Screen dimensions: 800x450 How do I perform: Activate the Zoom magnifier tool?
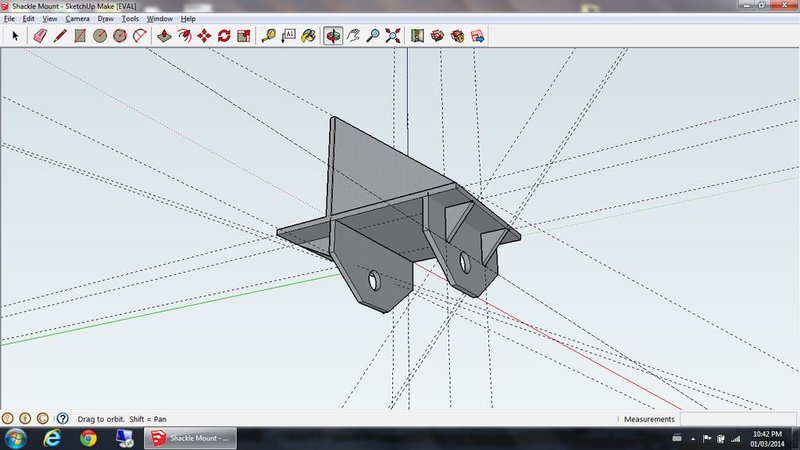(373, 36)
